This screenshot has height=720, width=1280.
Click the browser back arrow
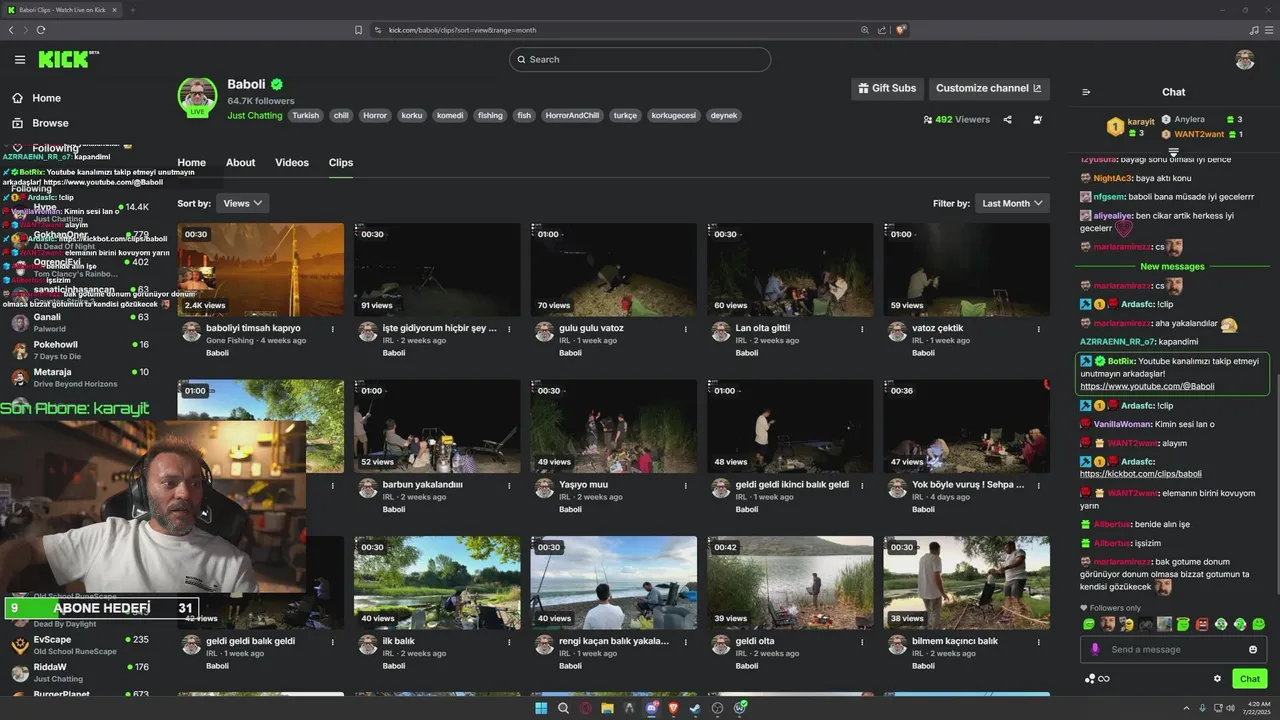pyautogui.click(x=11, y=30)
